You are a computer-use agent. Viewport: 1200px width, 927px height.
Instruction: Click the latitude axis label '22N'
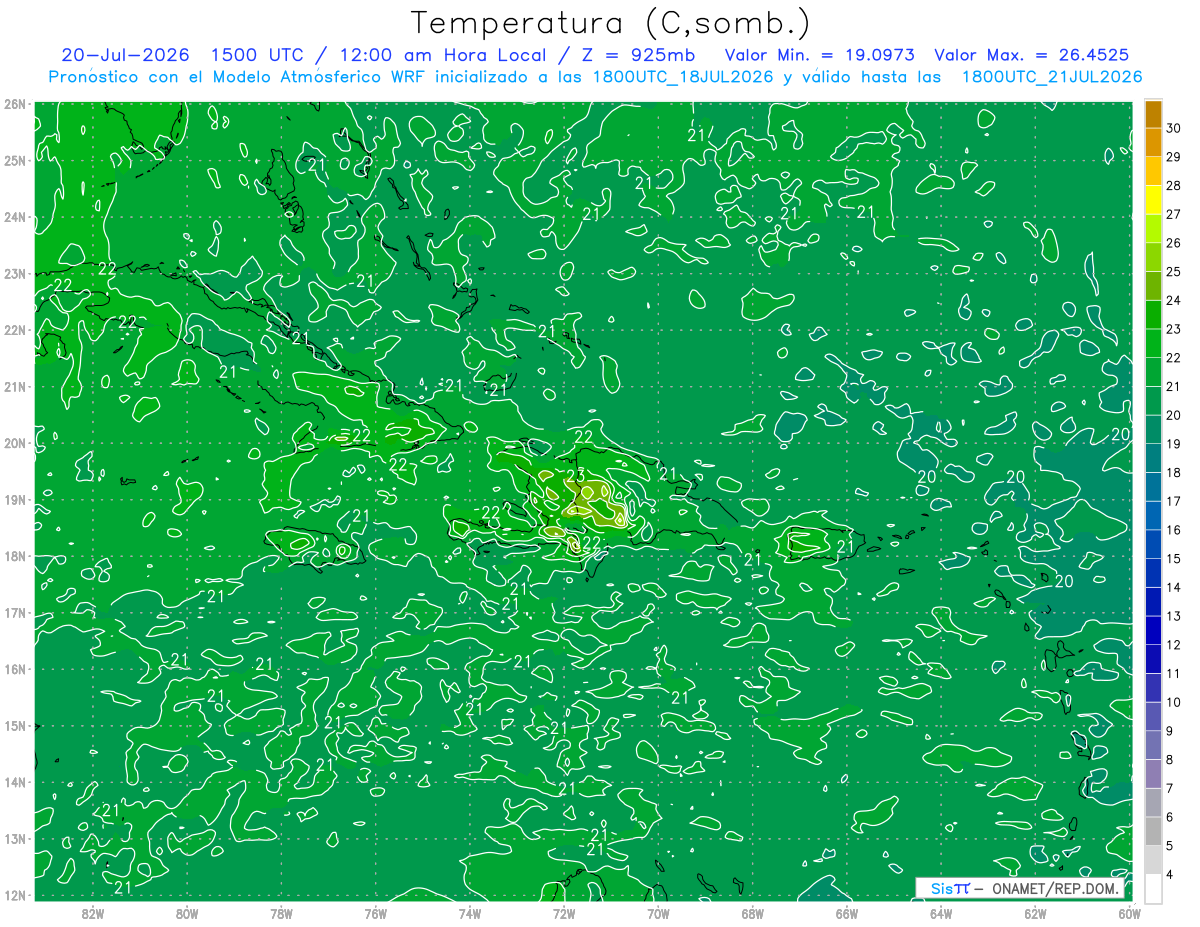pos(14,330)
